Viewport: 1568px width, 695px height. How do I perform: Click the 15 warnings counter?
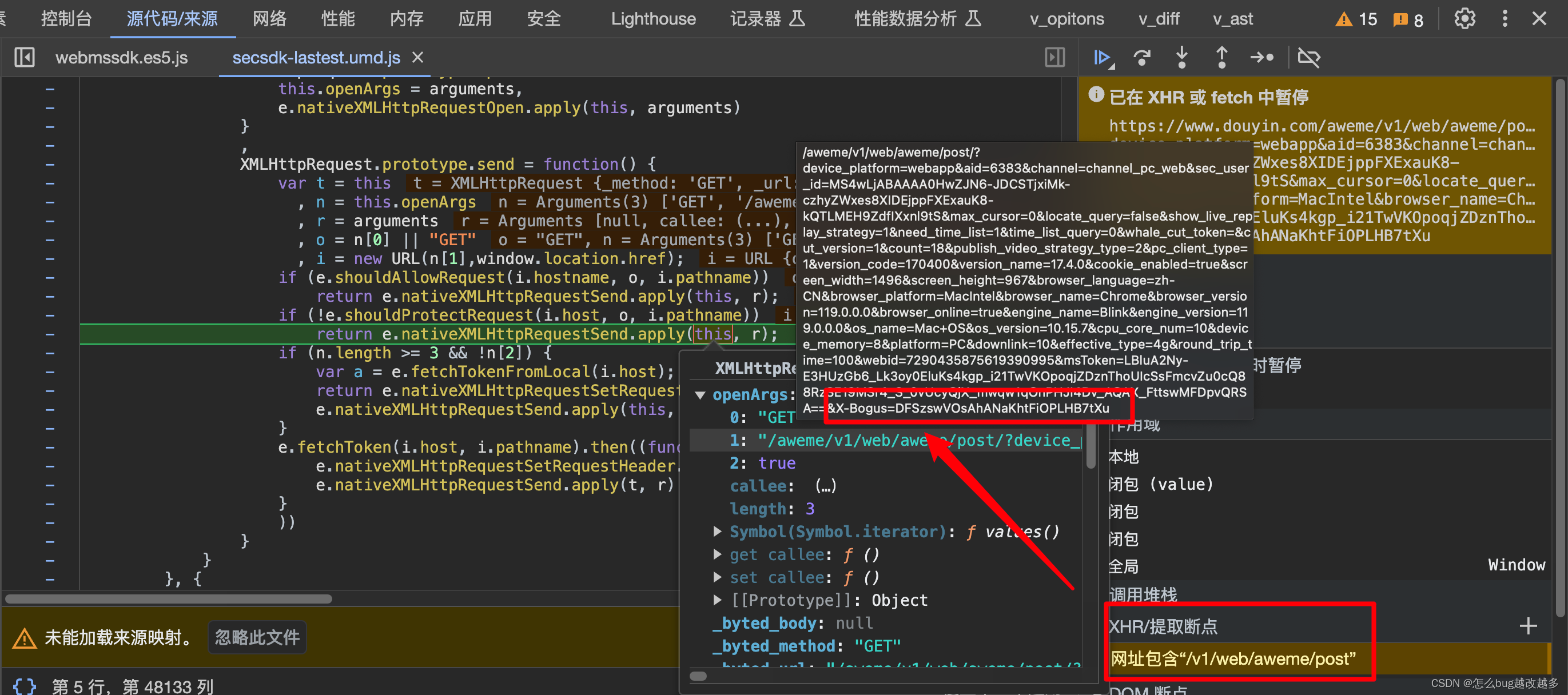[x=1356, y=19]
